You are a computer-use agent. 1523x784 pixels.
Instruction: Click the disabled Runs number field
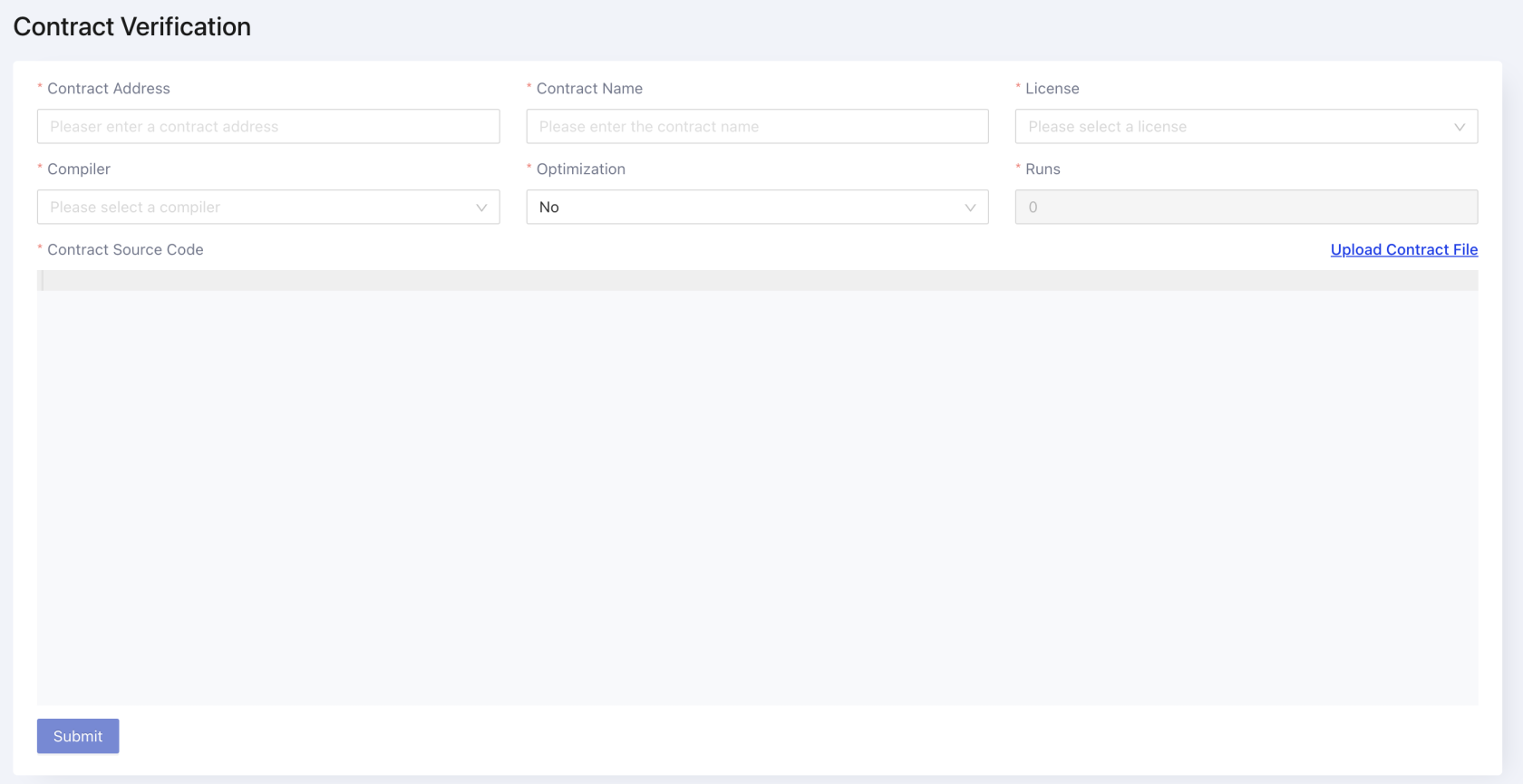(1246, 208)
